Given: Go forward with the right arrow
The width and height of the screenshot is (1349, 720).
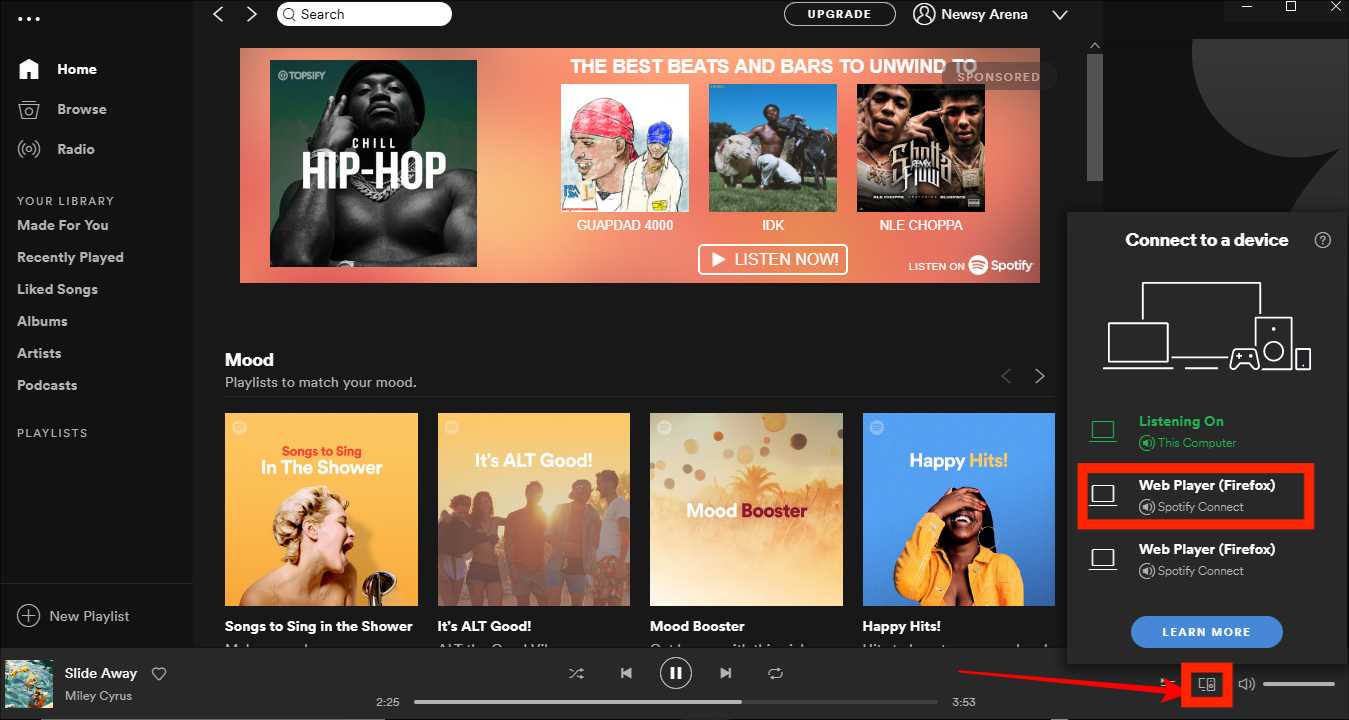Looking at the screenshot, I should tap(252, 14).
